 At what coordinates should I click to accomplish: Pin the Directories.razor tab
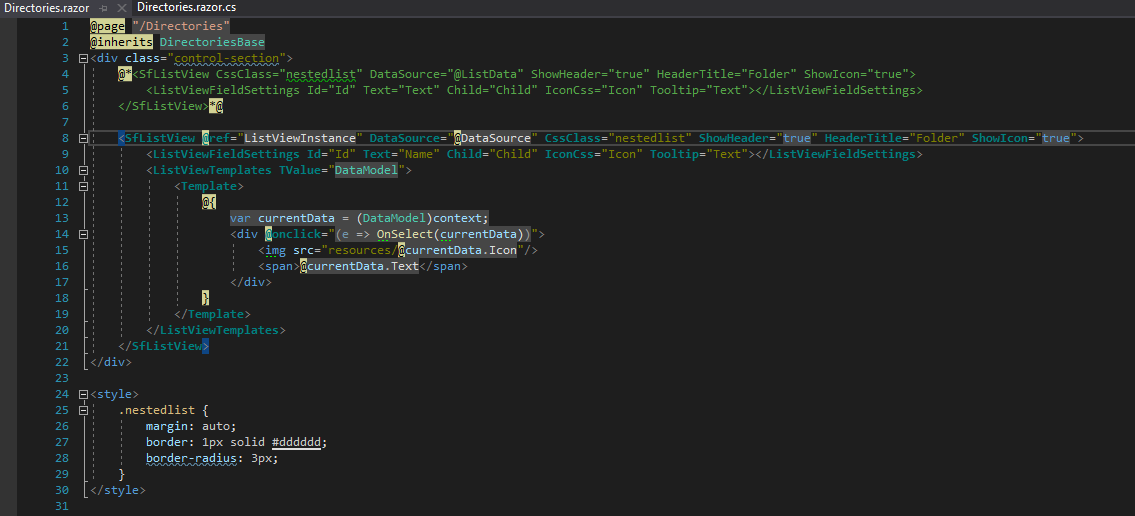pos(103,8)
